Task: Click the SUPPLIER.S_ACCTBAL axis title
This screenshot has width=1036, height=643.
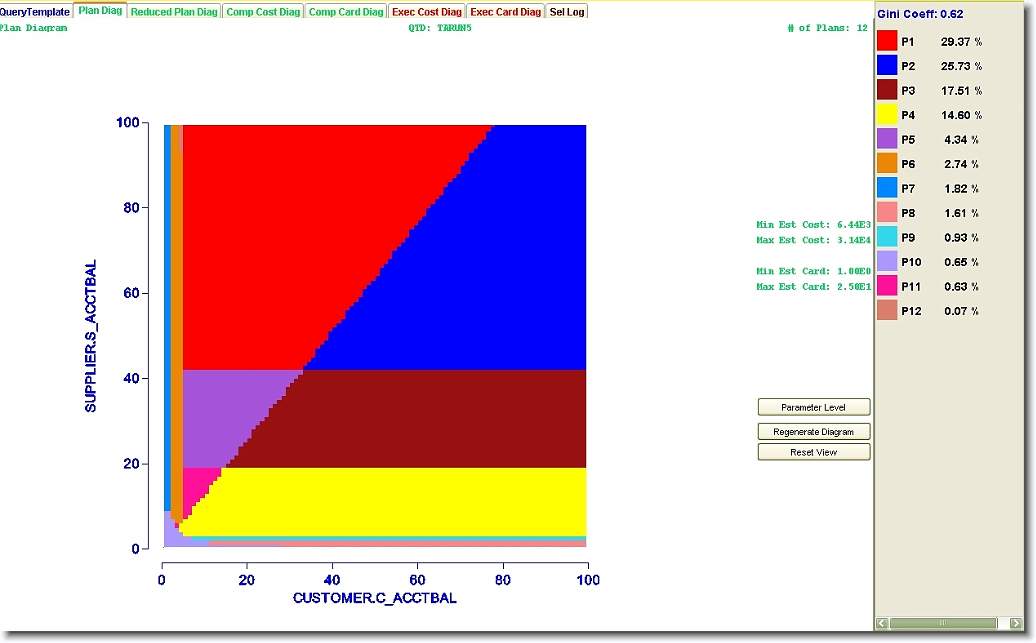Action: tap(91, 336)
